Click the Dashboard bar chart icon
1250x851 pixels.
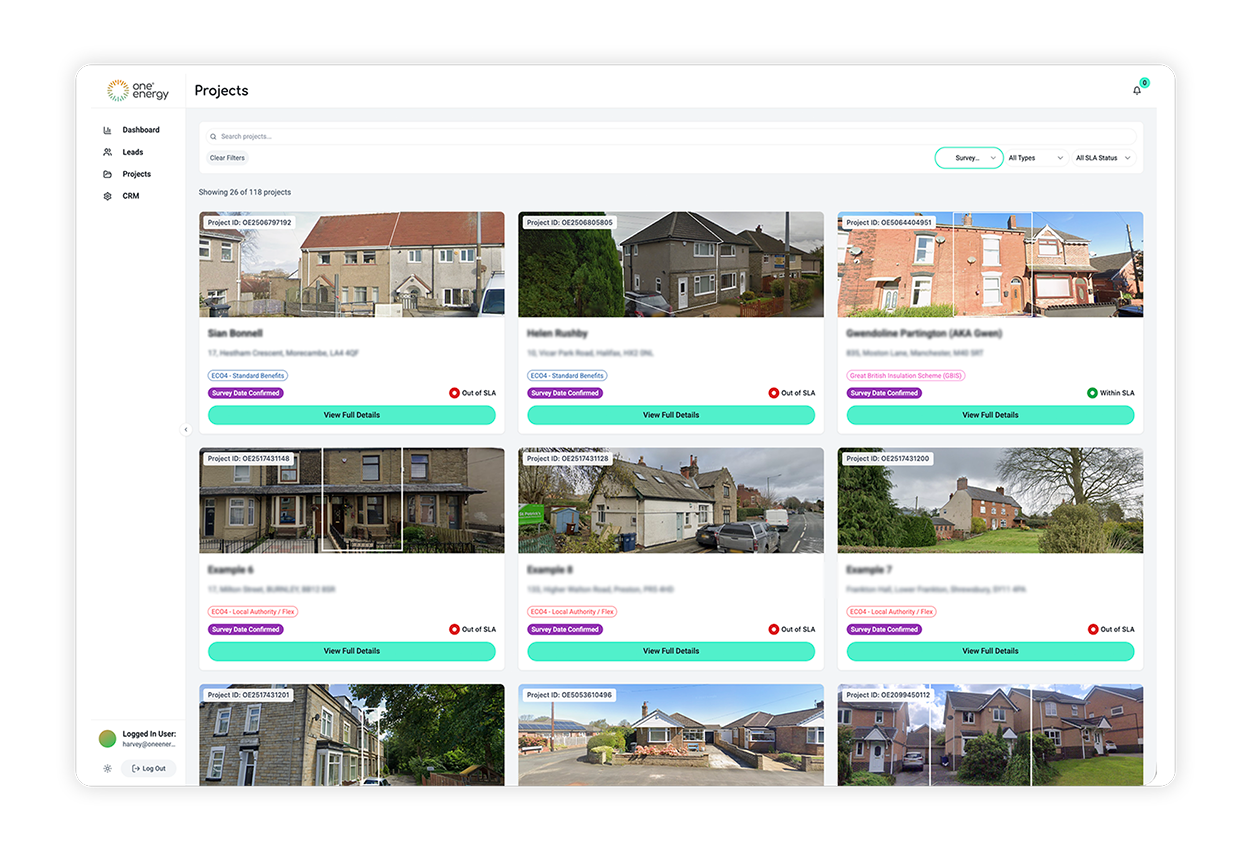click(x=107, y=130)
